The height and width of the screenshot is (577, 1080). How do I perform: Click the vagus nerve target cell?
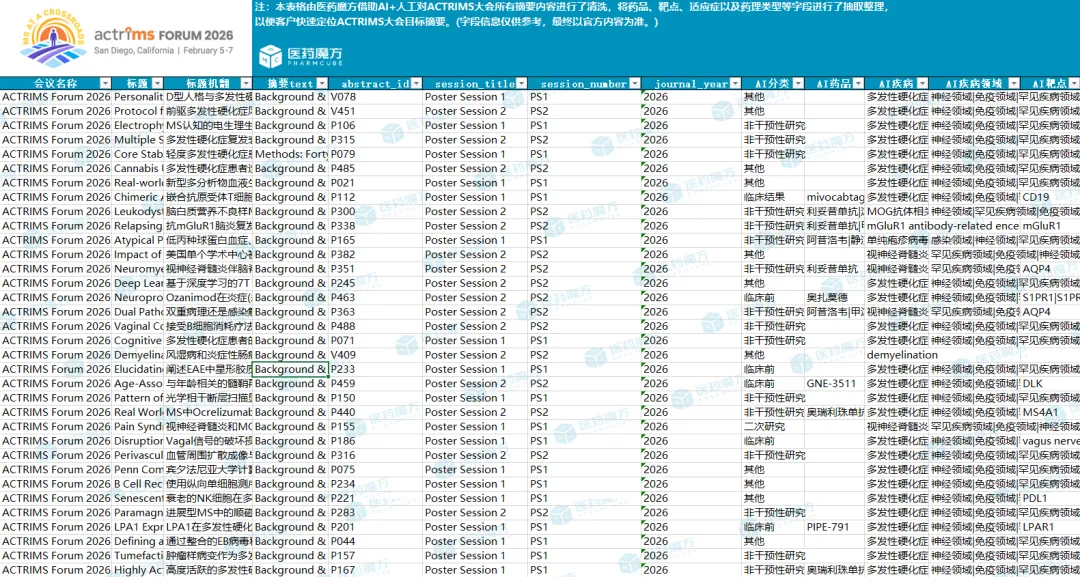[x=1050, y=441]
